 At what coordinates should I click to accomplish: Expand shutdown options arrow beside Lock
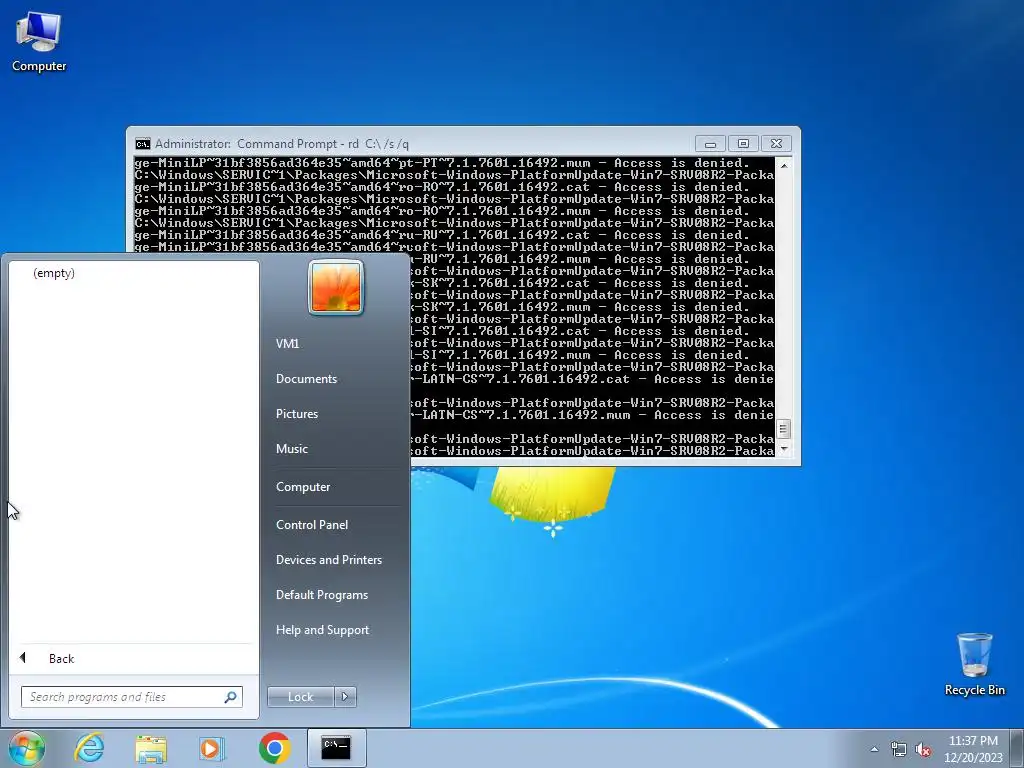345,697
